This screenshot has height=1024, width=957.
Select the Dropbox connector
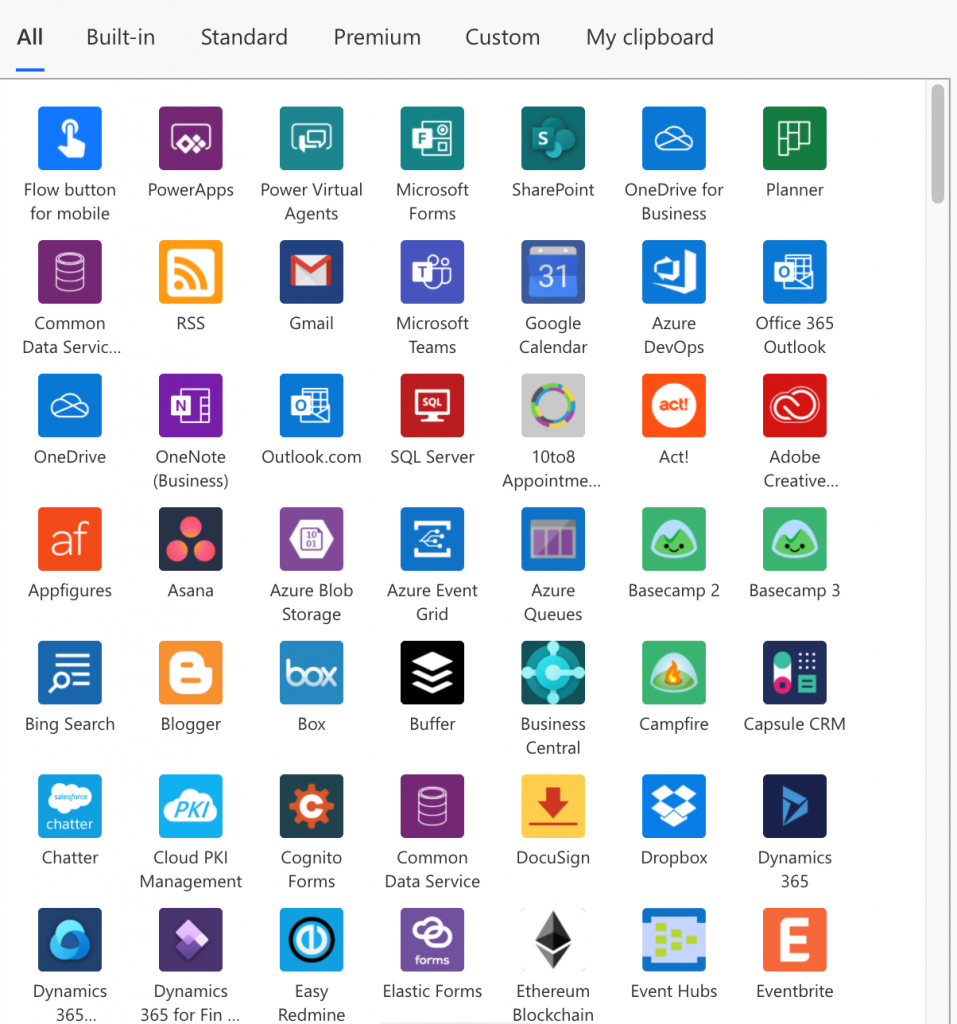[x=673, y=805]
